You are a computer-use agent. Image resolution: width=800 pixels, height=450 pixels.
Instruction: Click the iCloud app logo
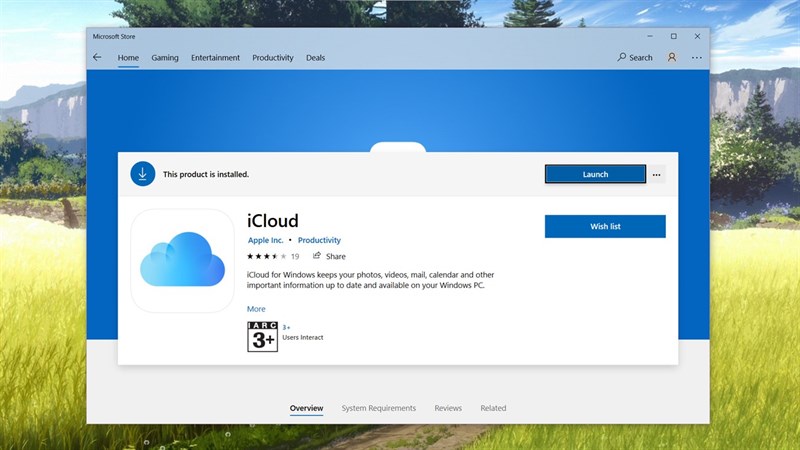(x=183, y=260)
